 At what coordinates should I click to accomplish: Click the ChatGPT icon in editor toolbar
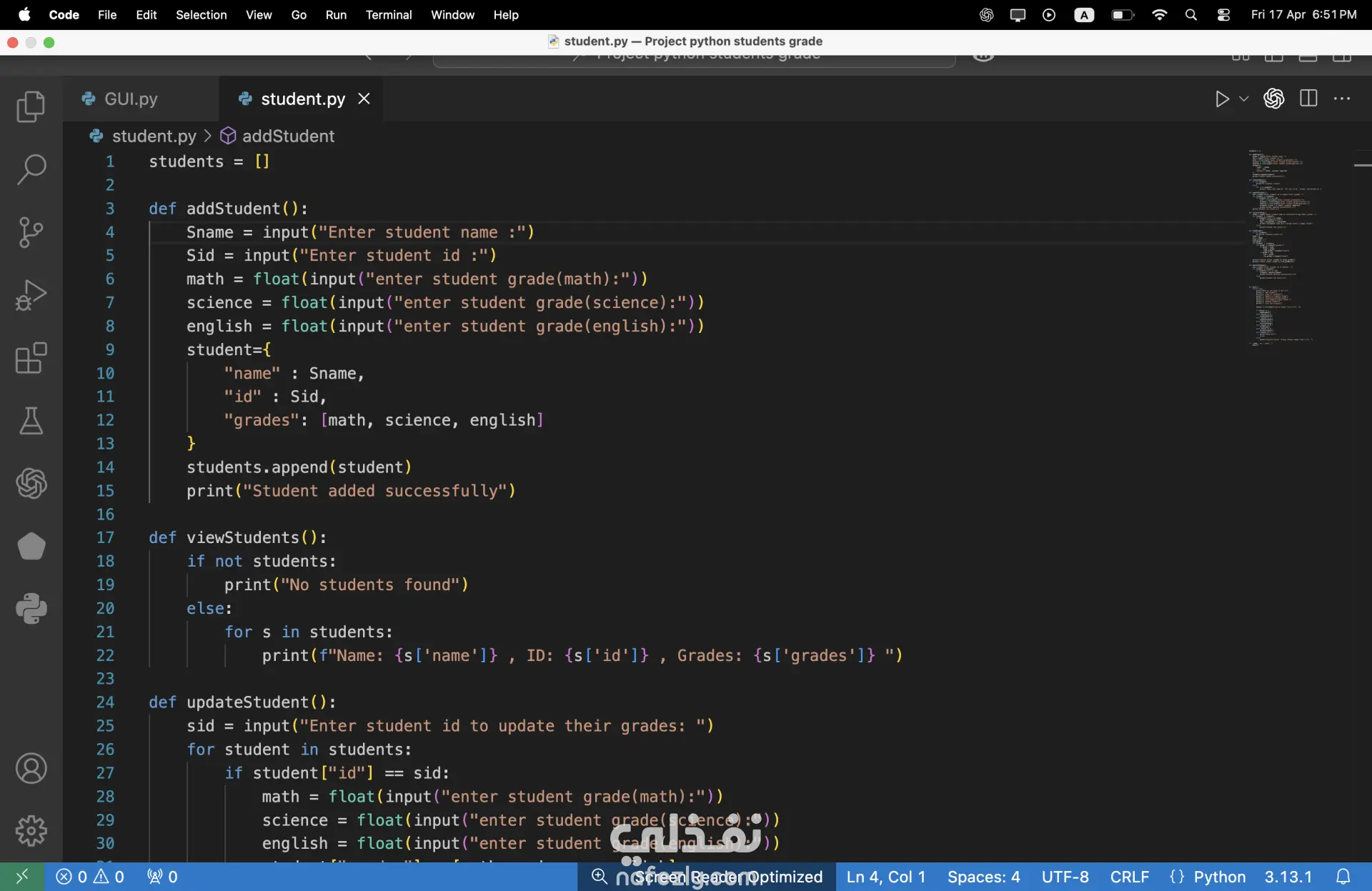click(x=1273, y=99)
